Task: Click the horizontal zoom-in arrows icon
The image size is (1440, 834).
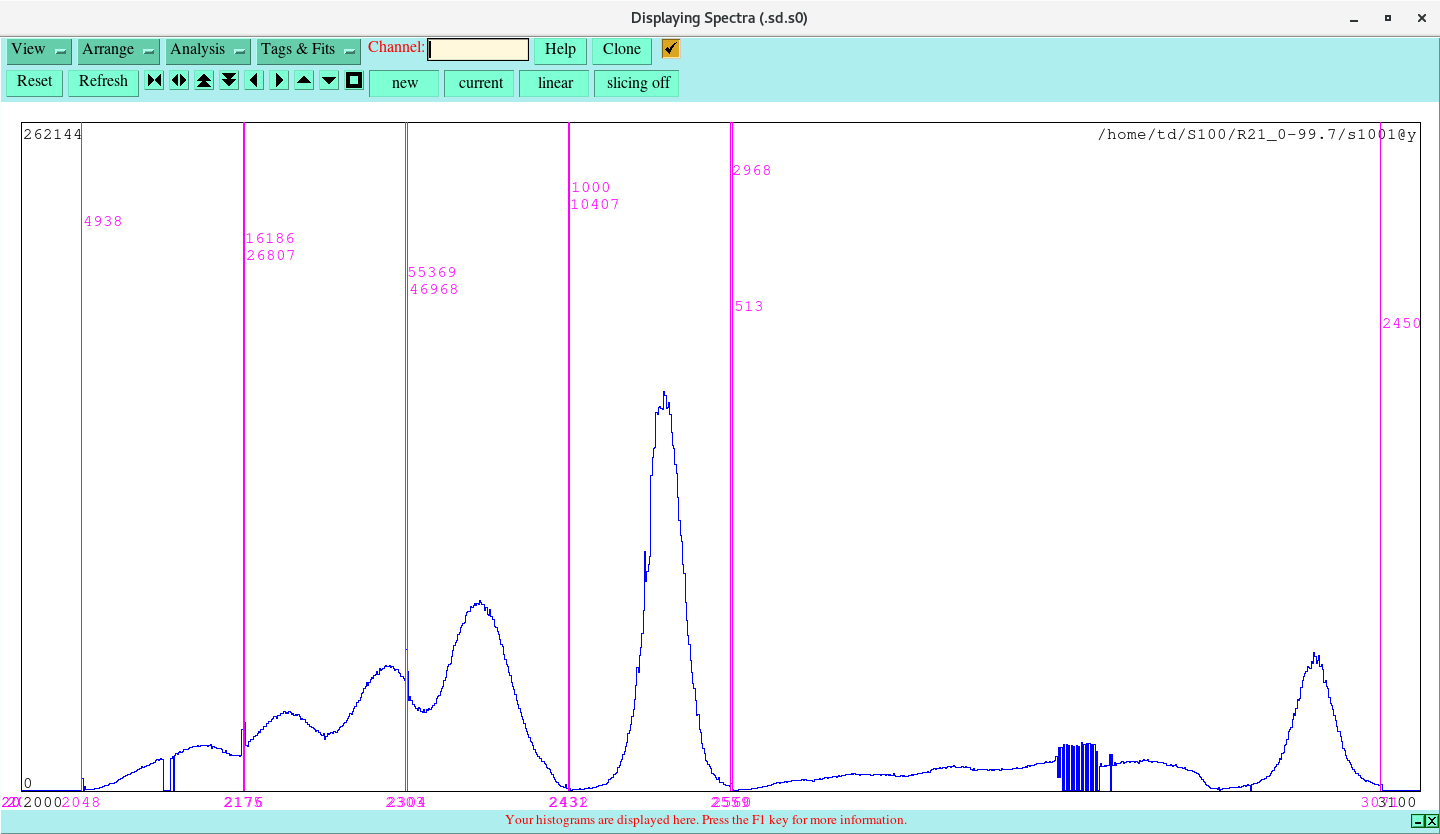Action: (178, 80)
